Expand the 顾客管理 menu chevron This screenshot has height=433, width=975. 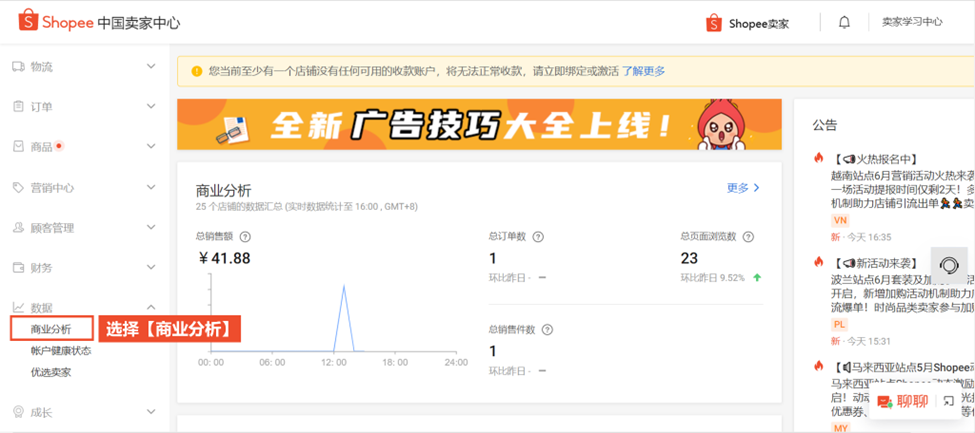point(150,228)
